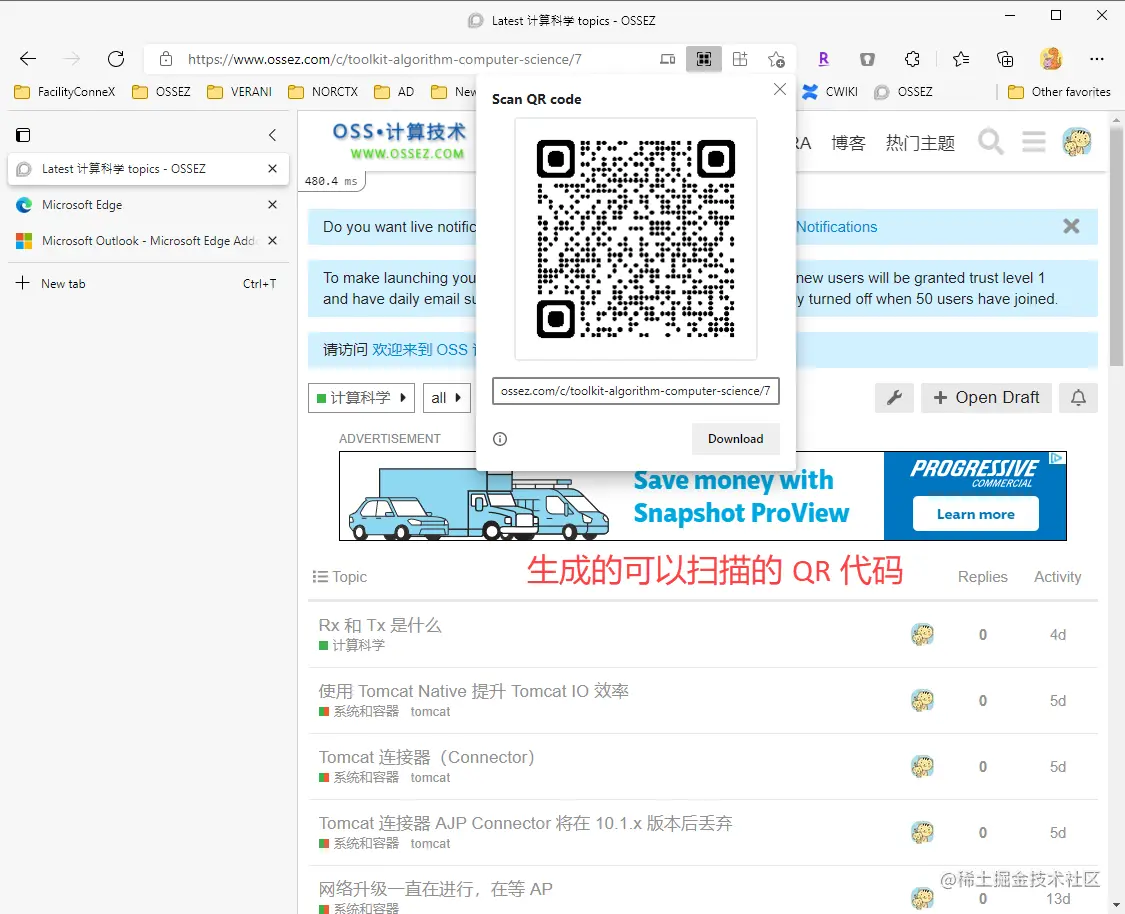The image size is (1125, 914).
Task: Open the 热门主题 menu item
Action: point(919,142)
